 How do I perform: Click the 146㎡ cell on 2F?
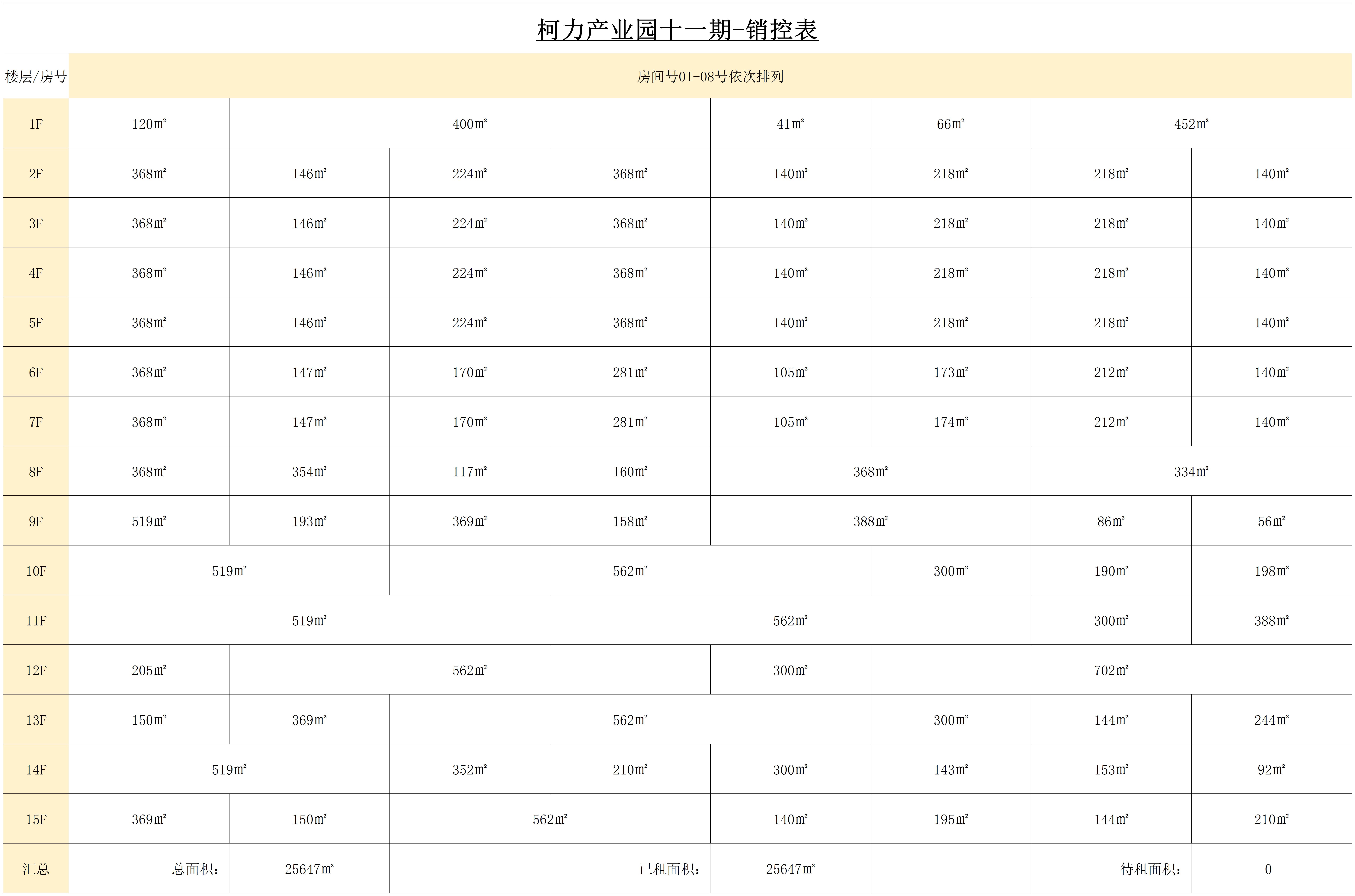[x=309, y=173]
